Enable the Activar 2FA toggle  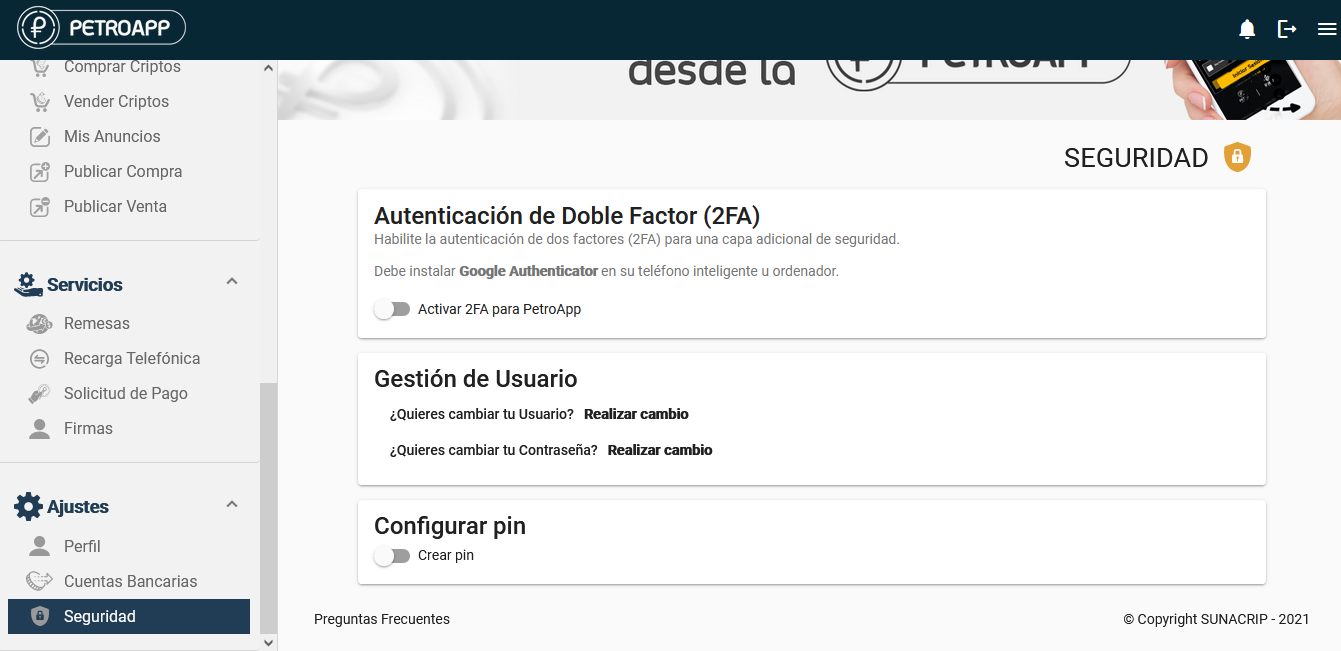coord(392,309)
